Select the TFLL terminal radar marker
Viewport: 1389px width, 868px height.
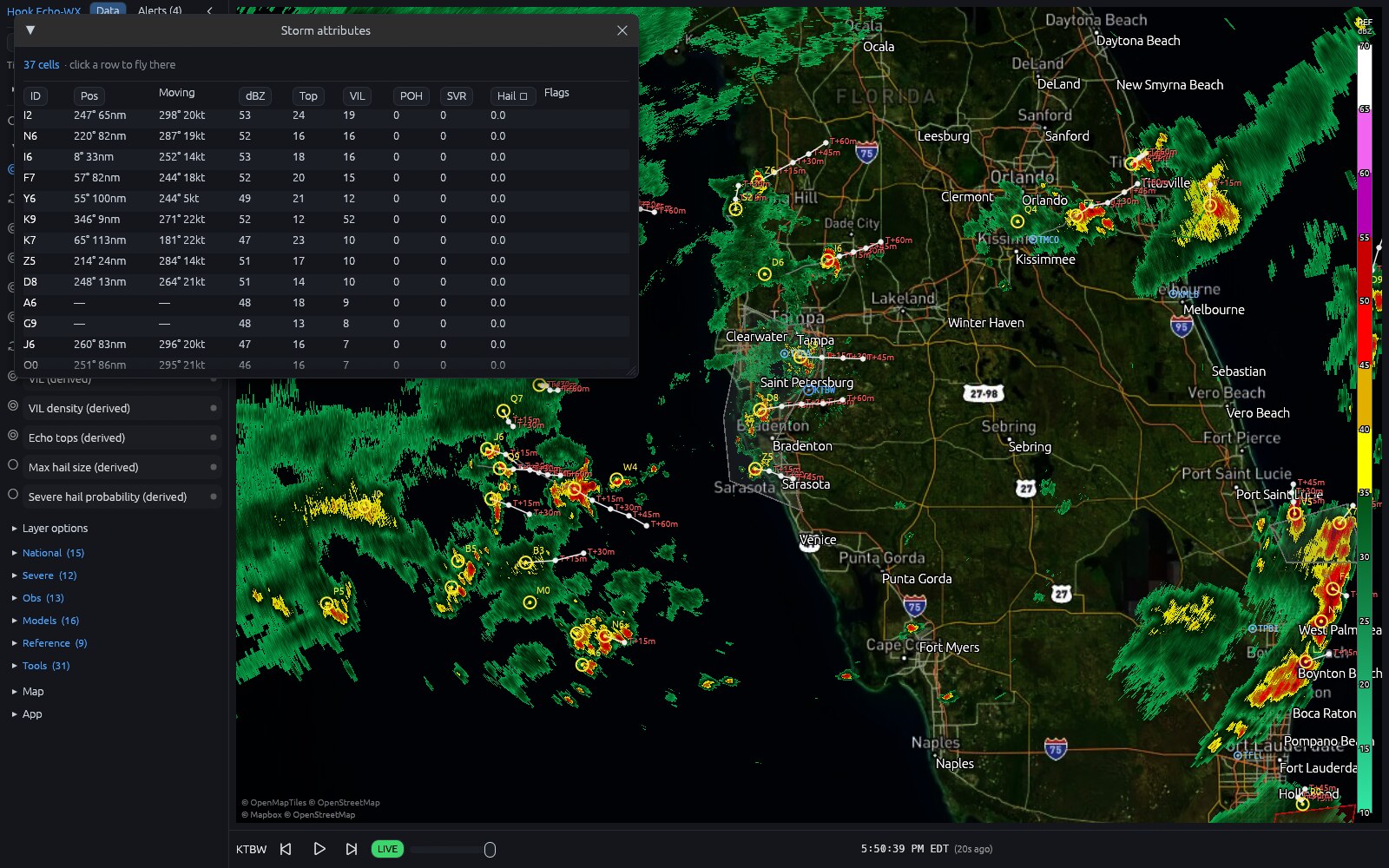(1237, 755)
